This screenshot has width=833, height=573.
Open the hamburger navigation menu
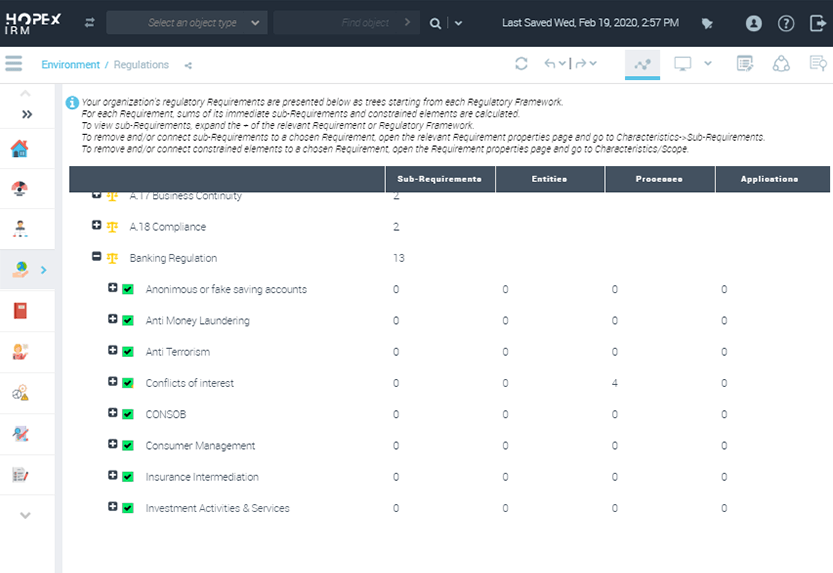14,64
